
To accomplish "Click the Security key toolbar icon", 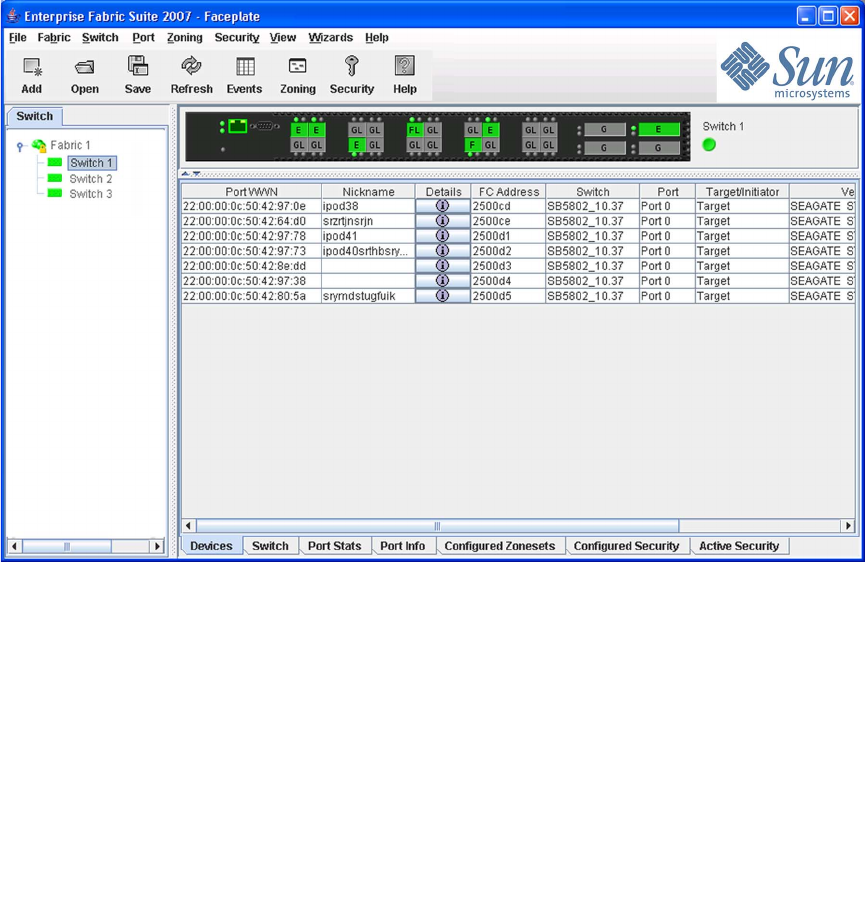I will pyautogui.click(x=351, y=66).
